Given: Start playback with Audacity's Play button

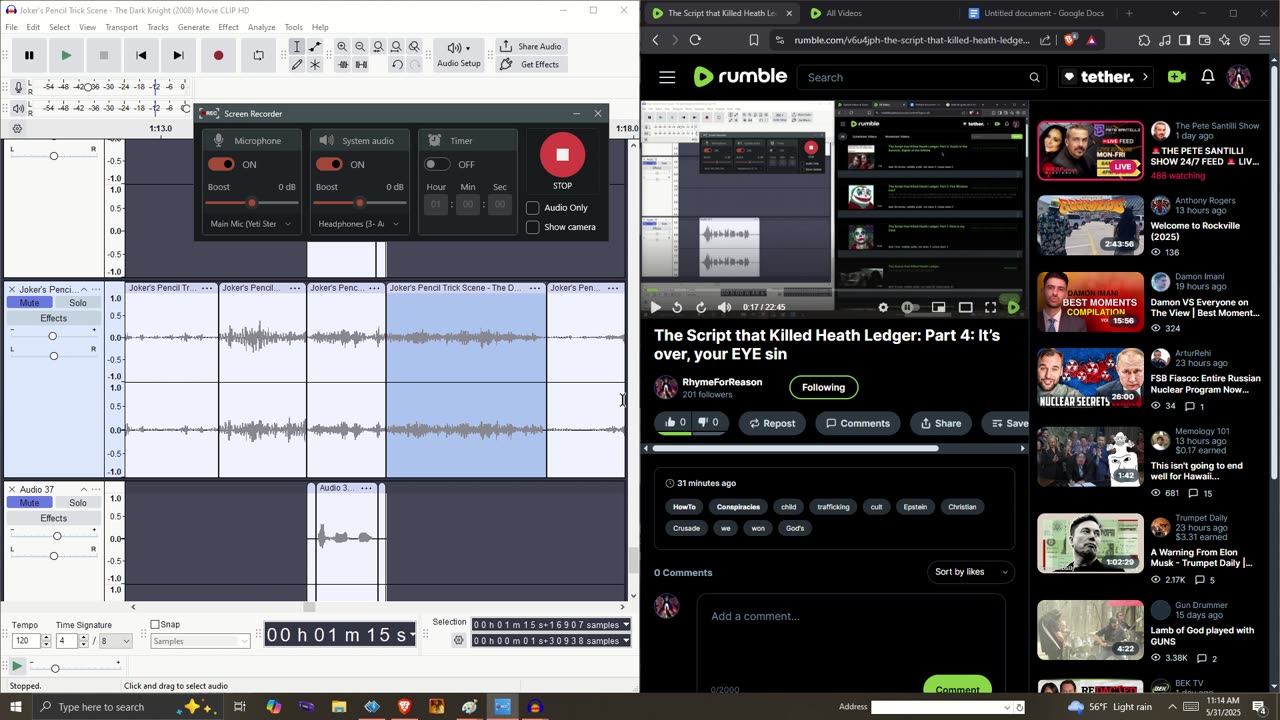Looking at the screenshot, I should coord(66,55).
